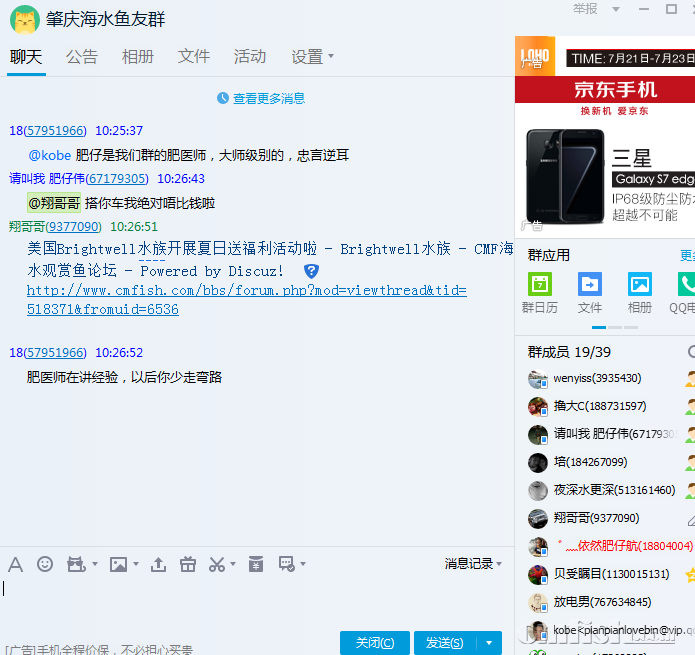This screenshot has height=655, width=695.
Task: Click wenyiss member avatar
Action: point(538,379)
